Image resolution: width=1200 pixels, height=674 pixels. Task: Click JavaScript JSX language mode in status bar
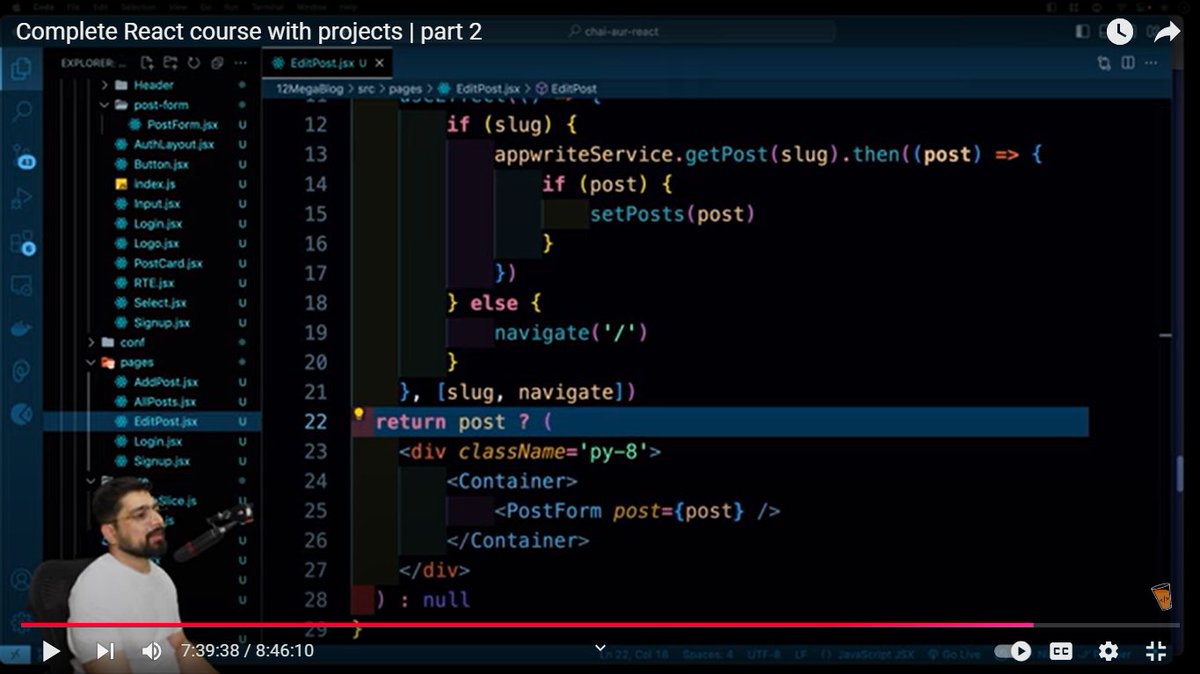click(x=877, y=655)
